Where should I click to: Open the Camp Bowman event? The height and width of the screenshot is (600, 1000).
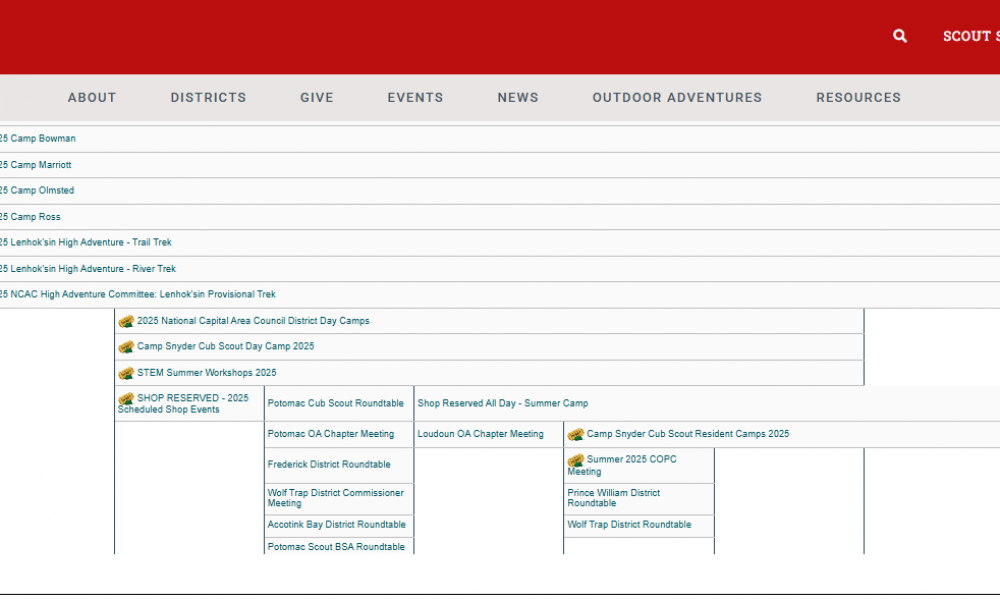(x=38, y=138)
